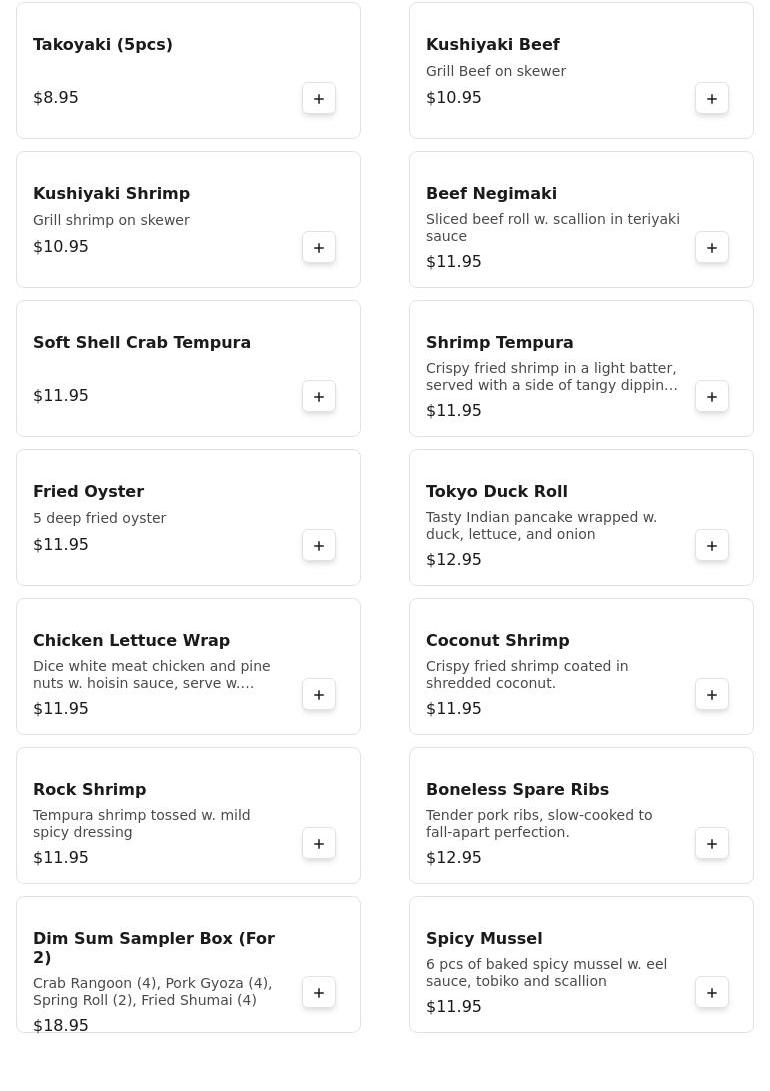The image size is (770, 1091).
Task: Add Shrimp Tempura using plus button
Action: click(x=712, y=397)
